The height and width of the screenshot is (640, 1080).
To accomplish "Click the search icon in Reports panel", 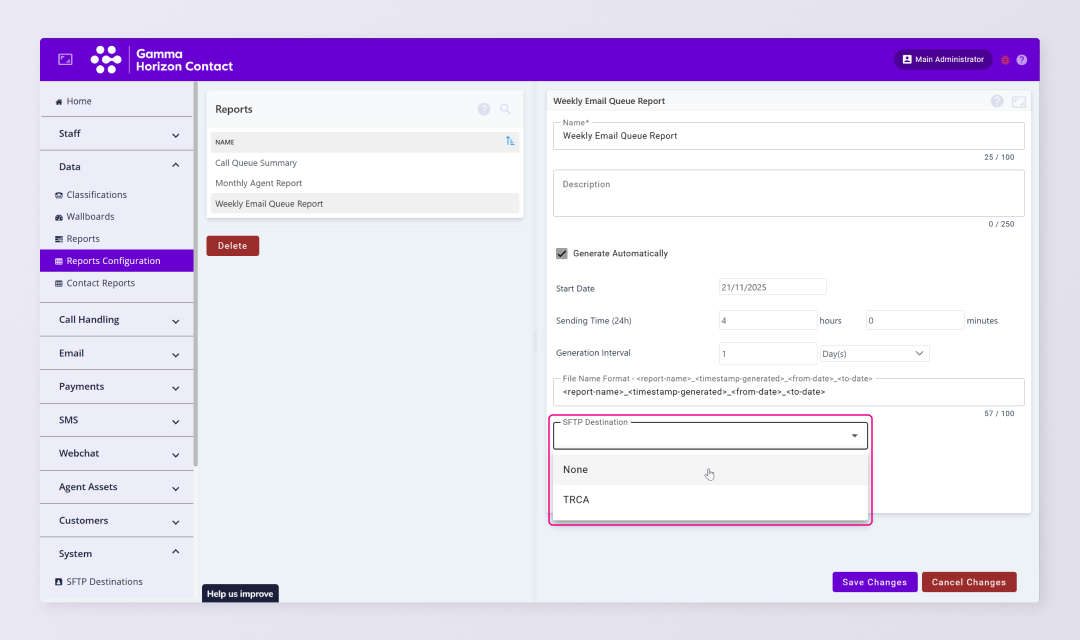I will 506,109.
